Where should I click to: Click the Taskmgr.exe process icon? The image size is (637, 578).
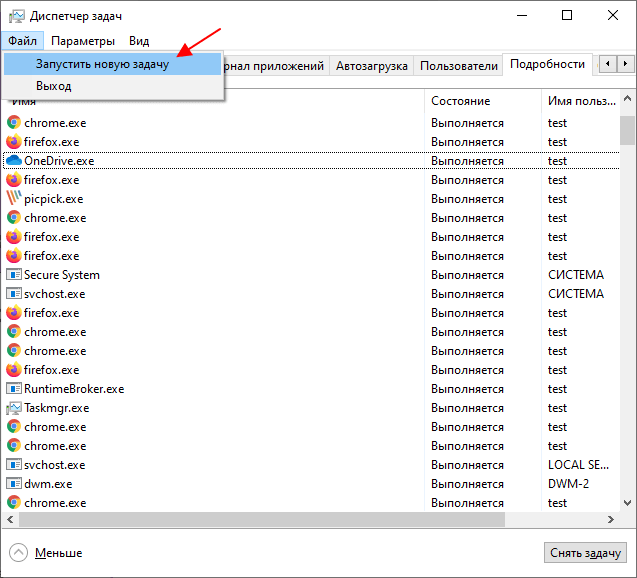[x=14, y=408]
